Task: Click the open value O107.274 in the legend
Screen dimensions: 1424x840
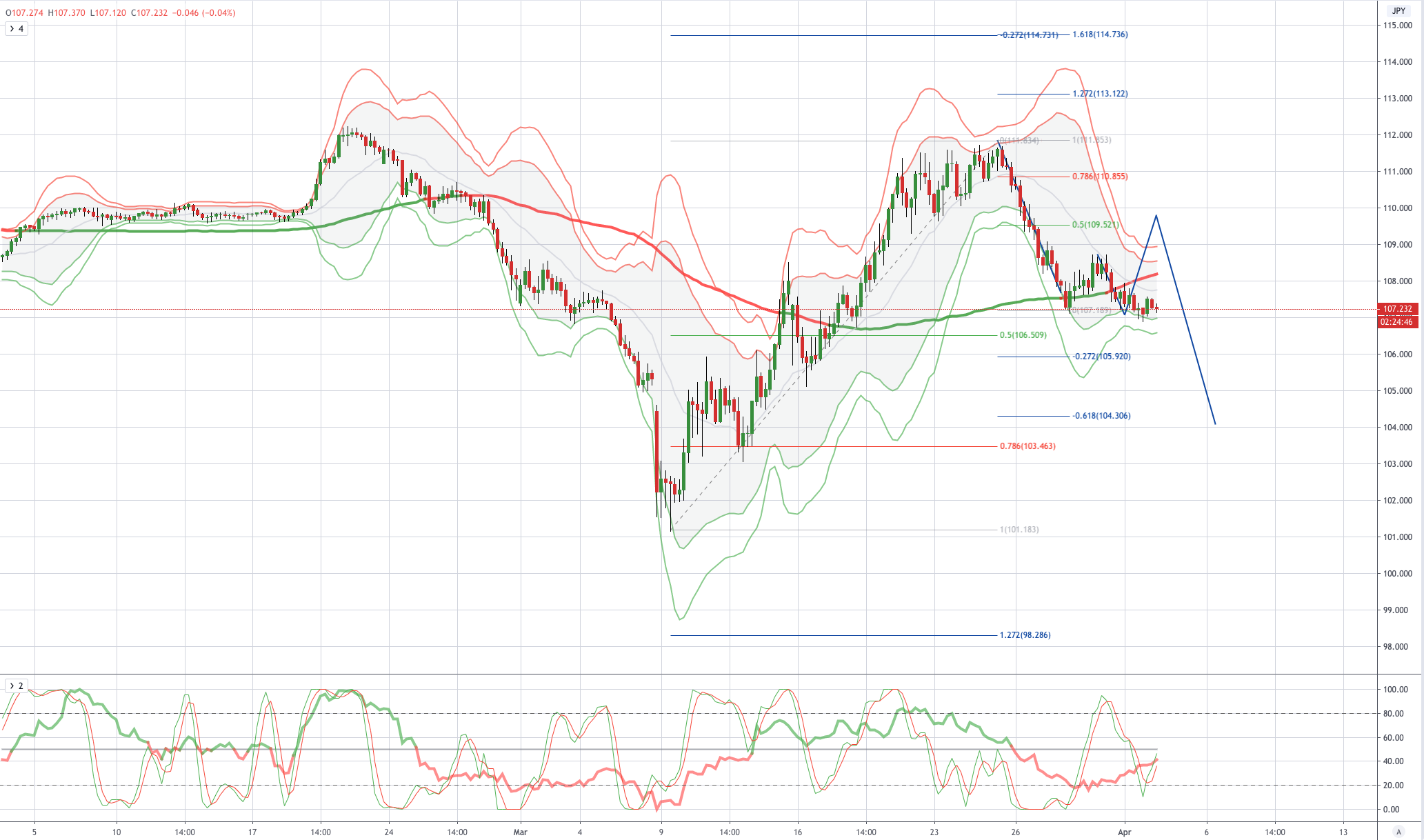Action: pos(25,13)
